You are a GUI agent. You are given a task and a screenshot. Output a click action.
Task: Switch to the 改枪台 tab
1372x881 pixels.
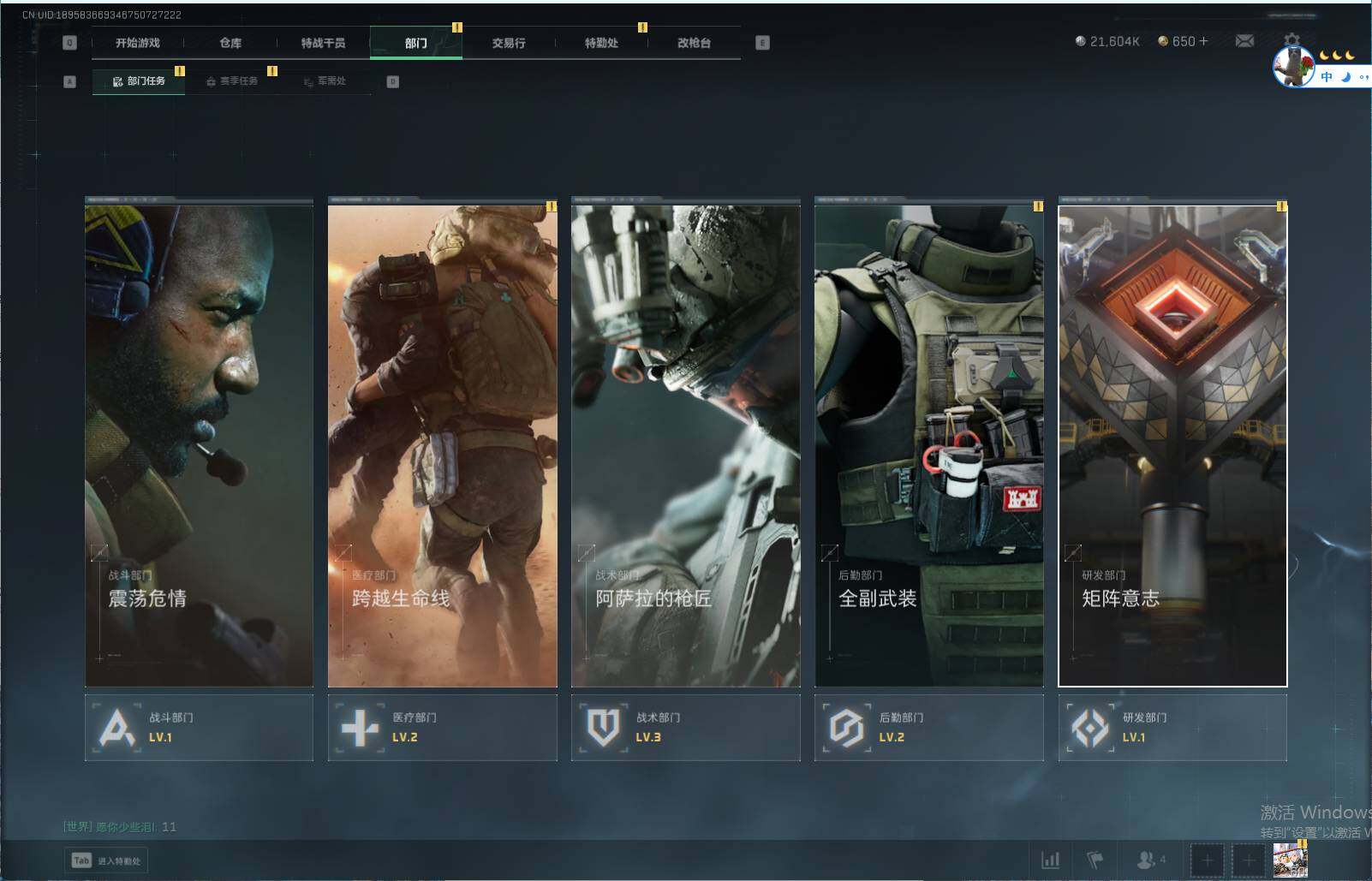coord(694,43)
